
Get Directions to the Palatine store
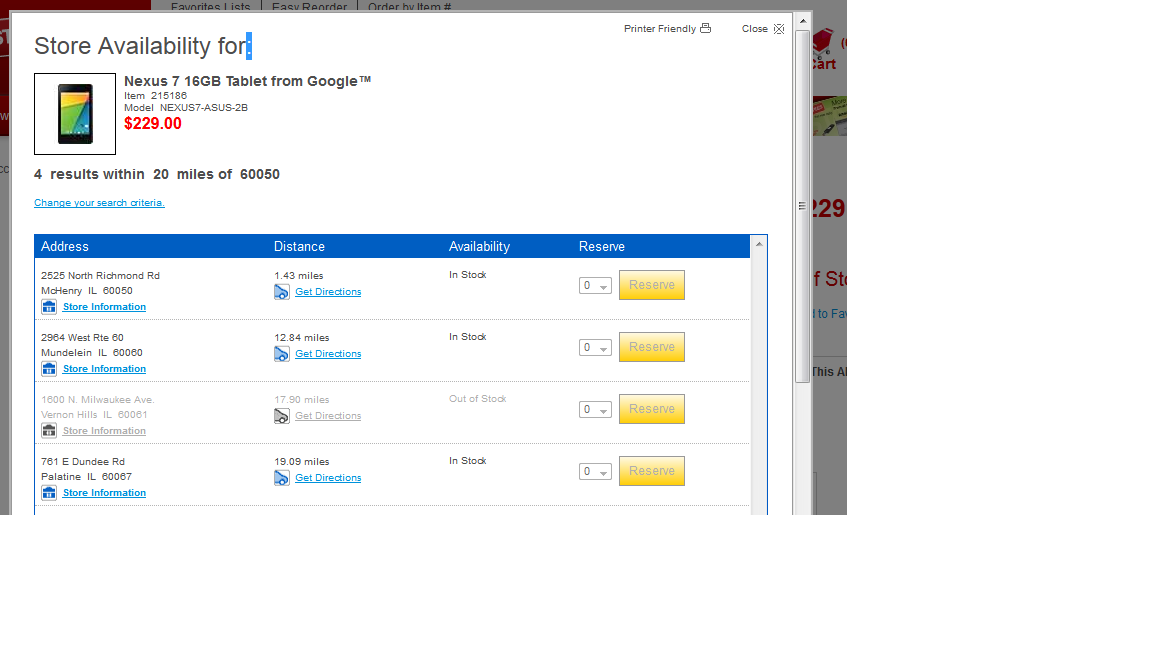pos(328,478)
